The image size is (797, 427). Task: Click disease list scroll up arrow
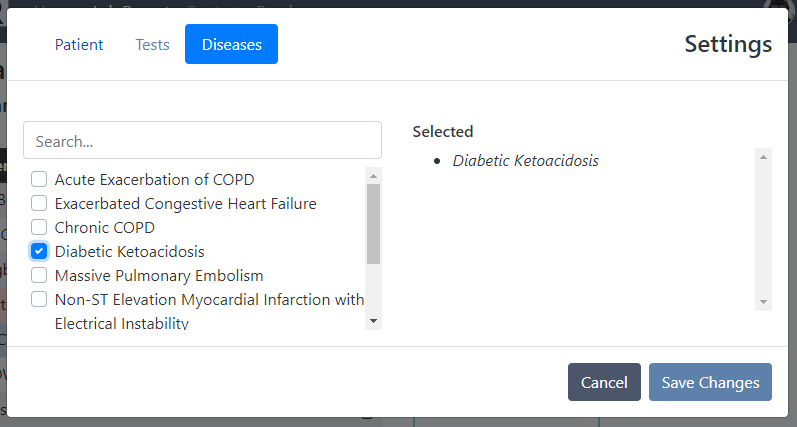point(374,175)
